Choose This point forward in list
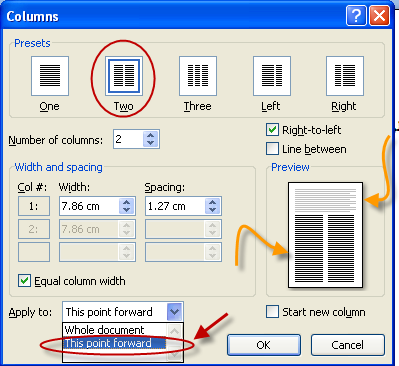The image size is (399, 366). pyautogui.click(x=115, y=343)
